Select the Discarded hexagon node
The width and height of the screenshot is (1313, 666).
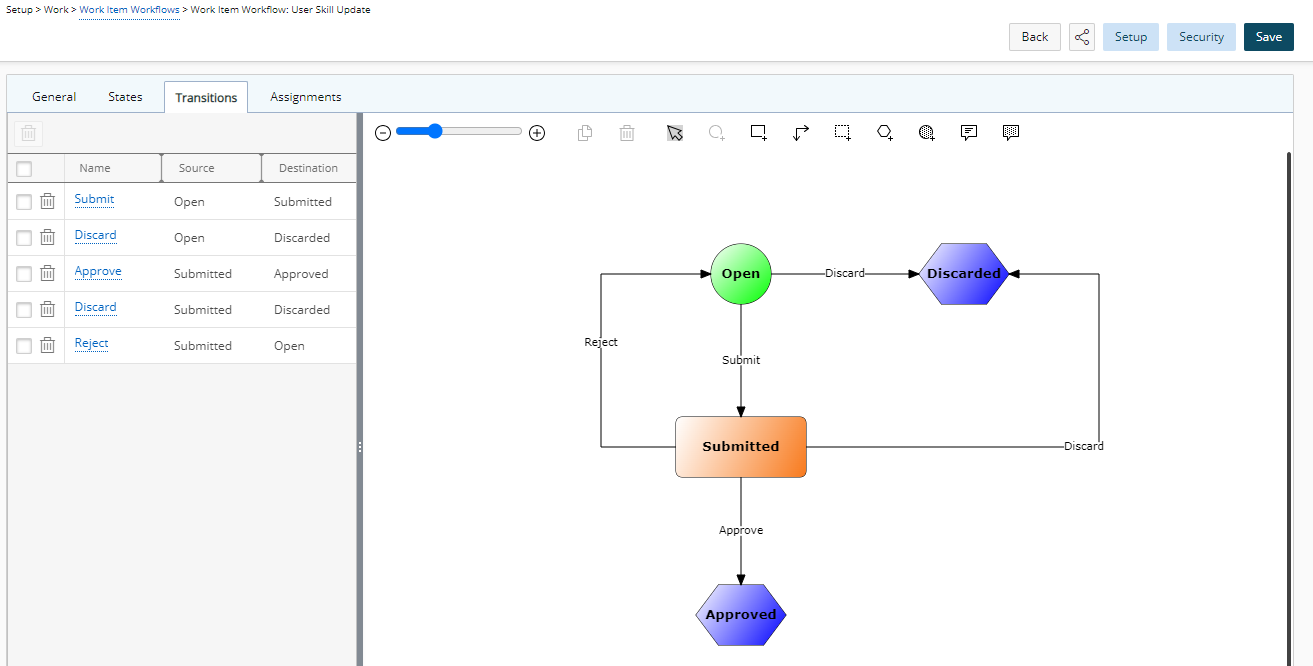click(x=963, y=274)
